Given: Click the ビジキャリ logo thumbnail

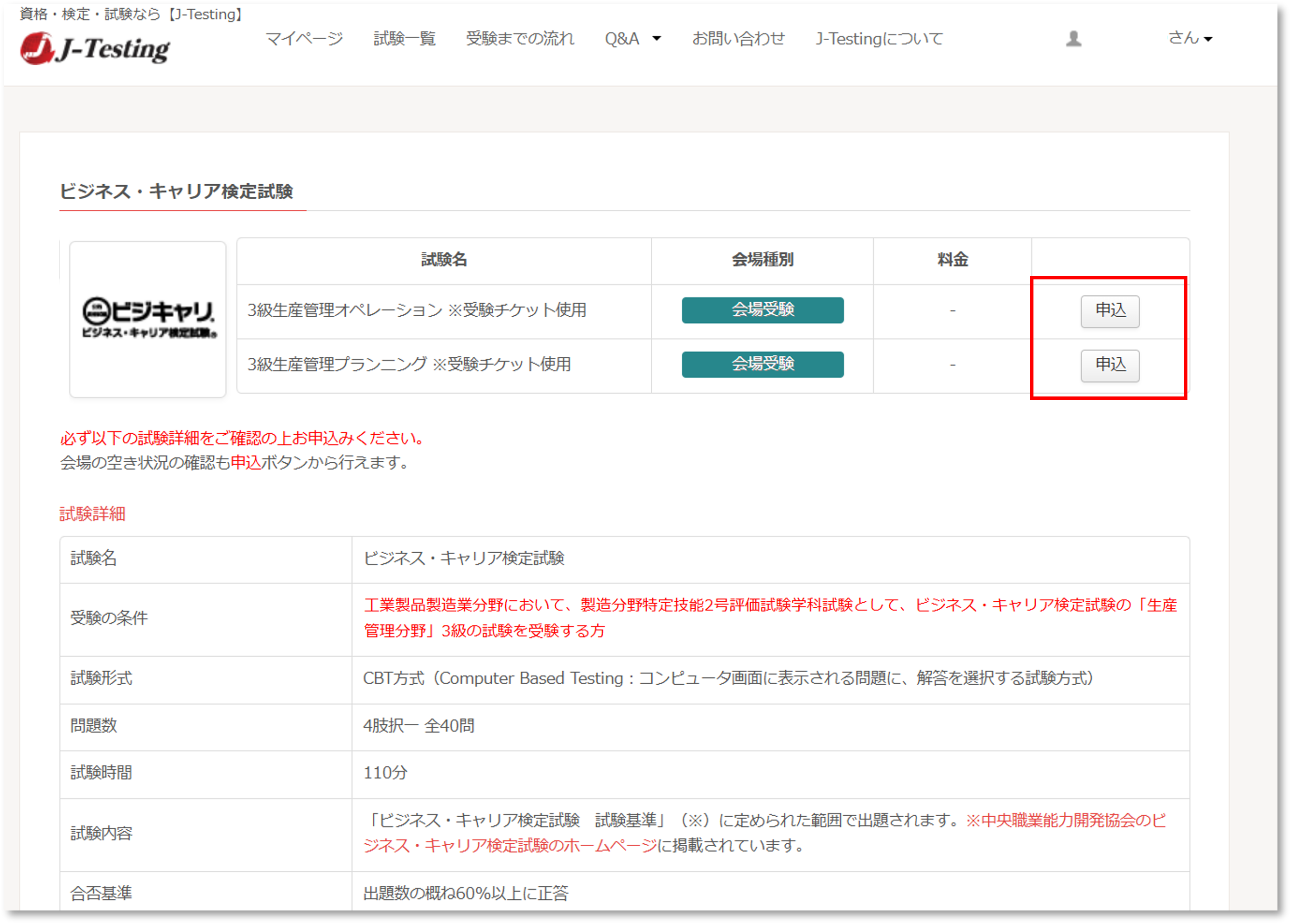Looking at the screenshot, I should coord(148,319).
